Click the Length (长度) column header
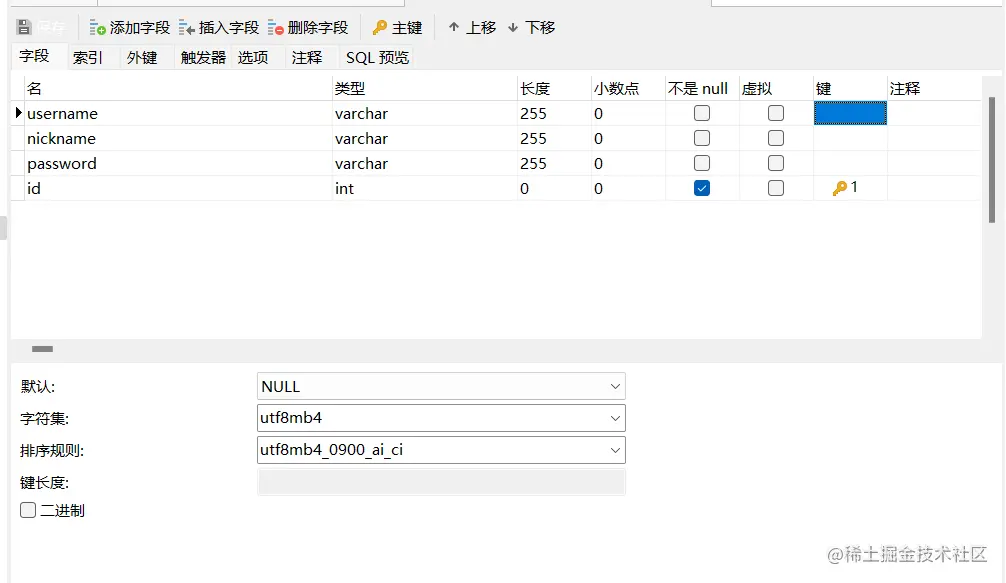 (554, 89)
